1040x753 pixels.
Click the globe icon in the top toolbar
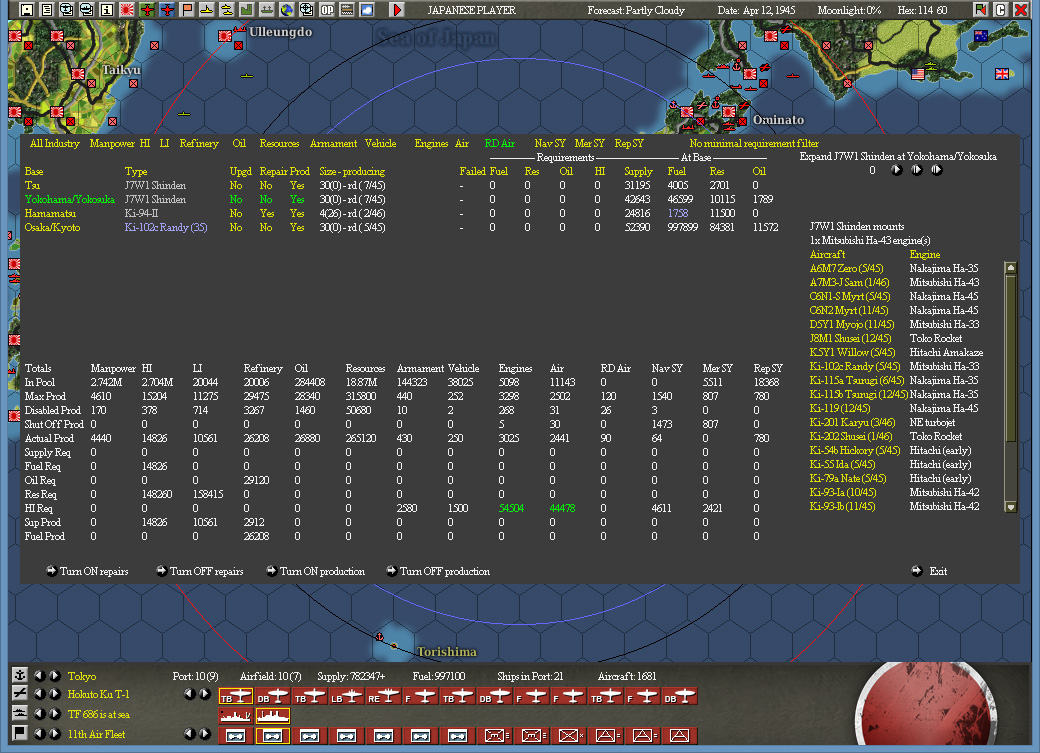pyautogui.click(x=287, y=10)
